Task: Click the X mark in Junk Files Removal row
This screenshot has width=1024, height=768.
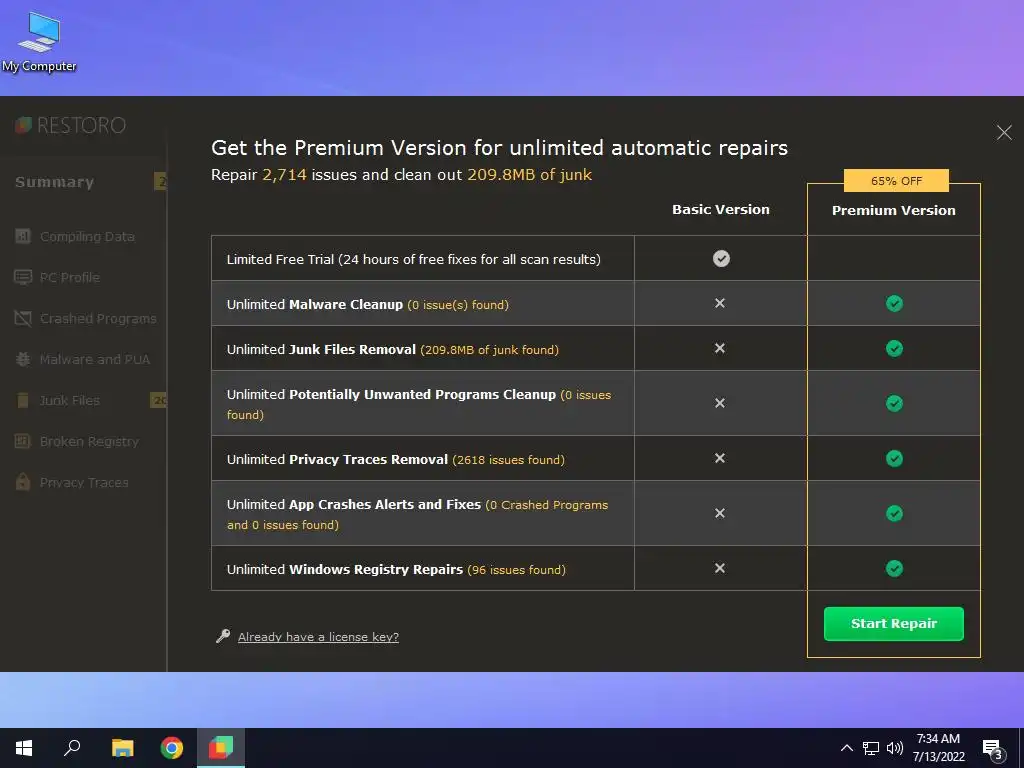Action: 720,348
